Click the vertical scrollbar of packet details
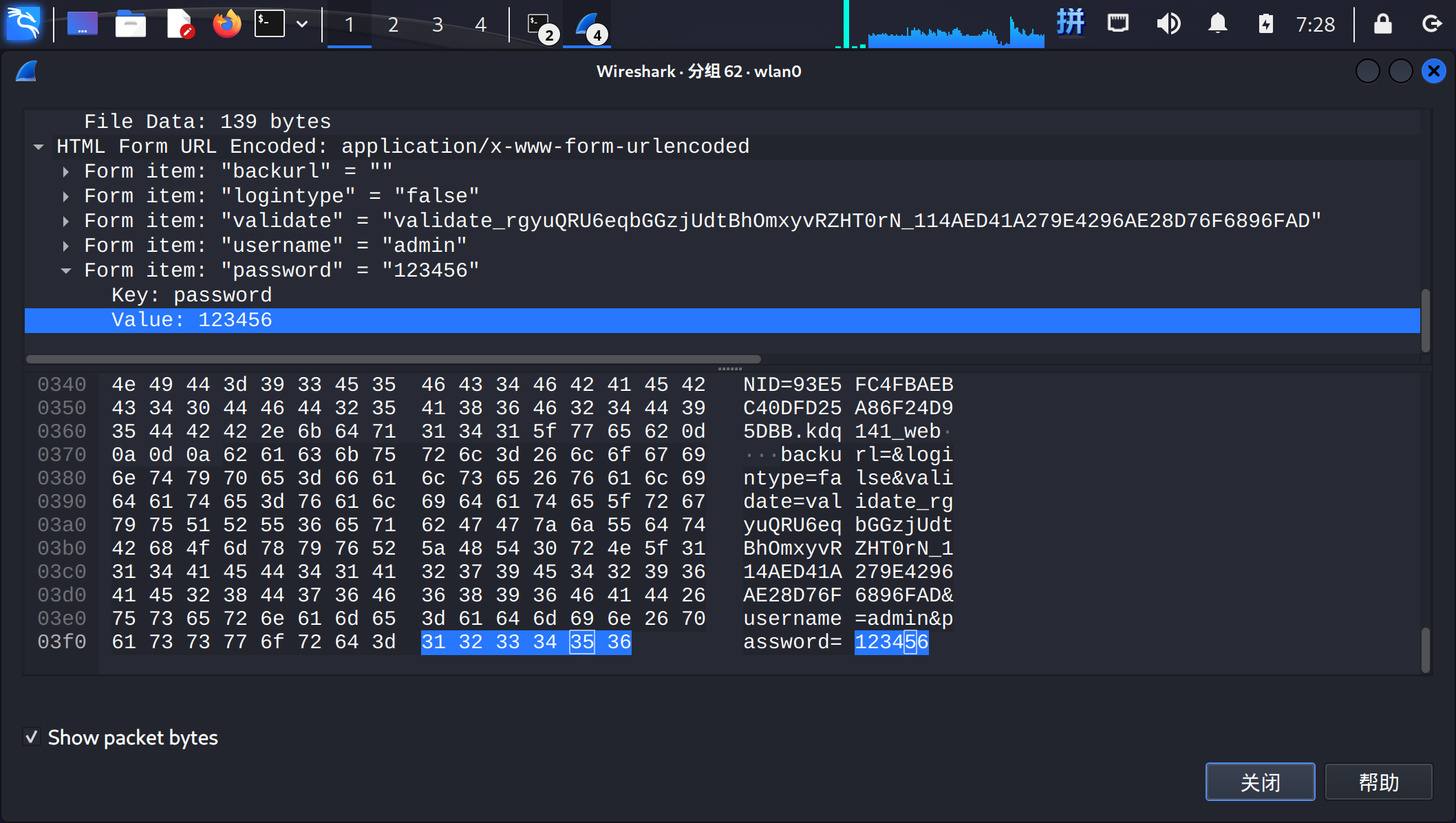The height and width of the screenshot is (823, 1456). (1426, 321)
